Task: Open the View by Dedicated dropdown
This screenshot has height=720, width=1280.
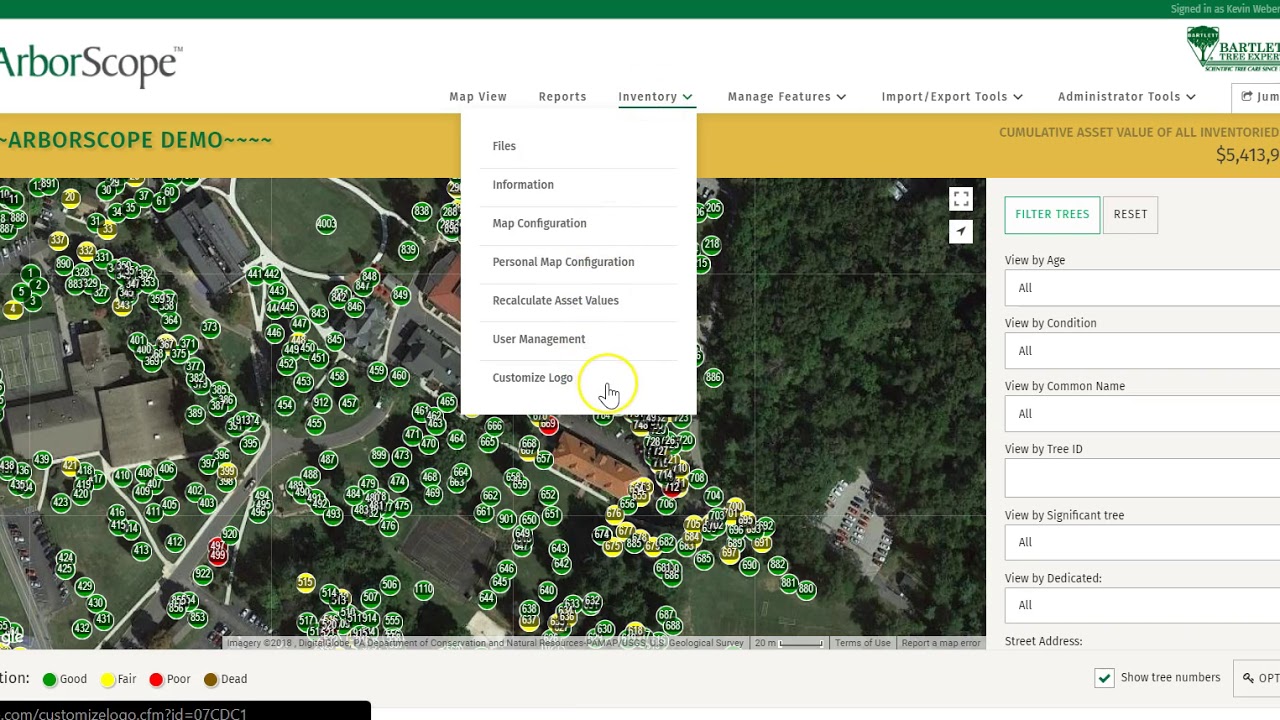Action: pyautogui.click(x=1142, y=605)
